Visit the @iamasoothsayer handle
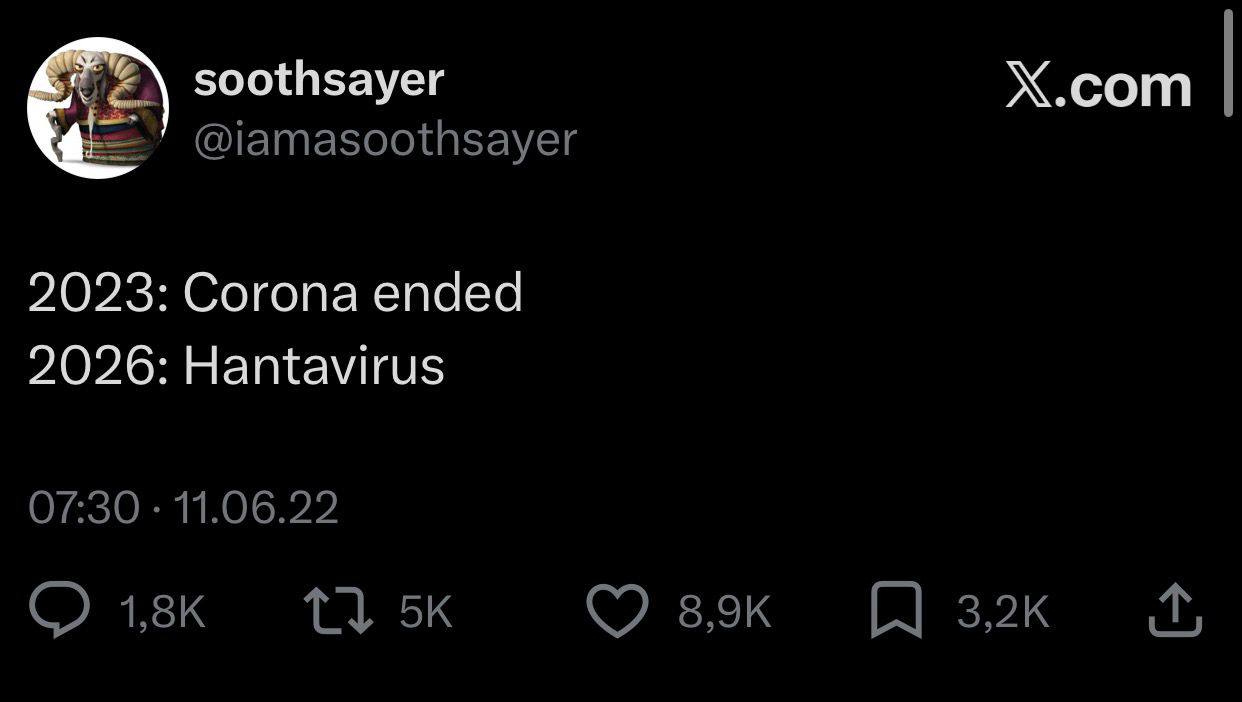The height and width of the screenshot is (702, 1242). click(x=385, y=139)
